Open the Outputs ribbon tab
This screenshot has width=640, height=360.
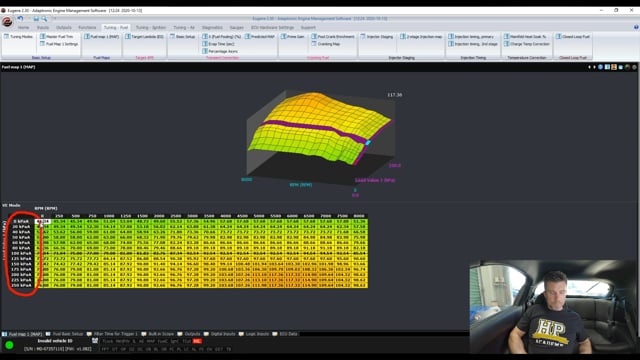click(x=64, y=27)
